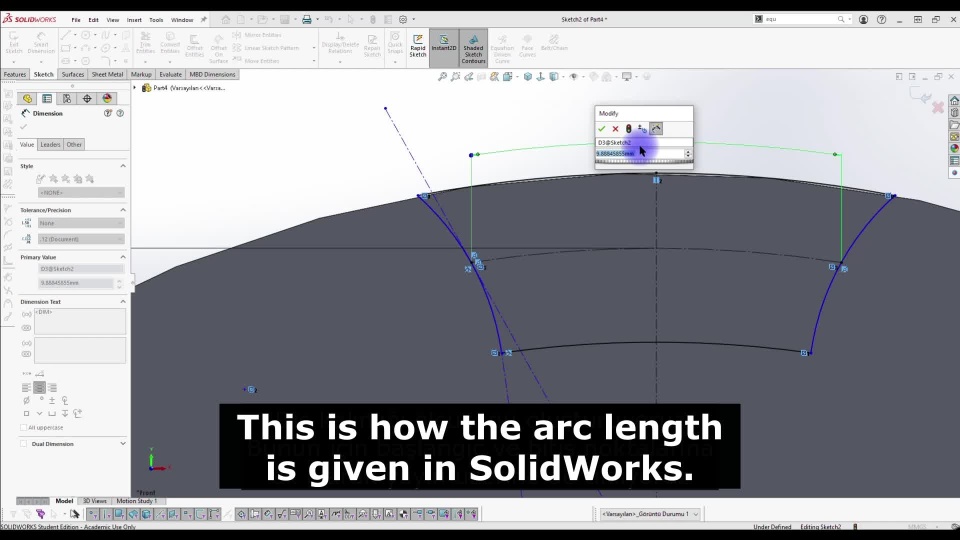Collapse the Tolerance/Precision section
Image resolution: width=960 pixels, height=540 pixels.
[122, 210]
